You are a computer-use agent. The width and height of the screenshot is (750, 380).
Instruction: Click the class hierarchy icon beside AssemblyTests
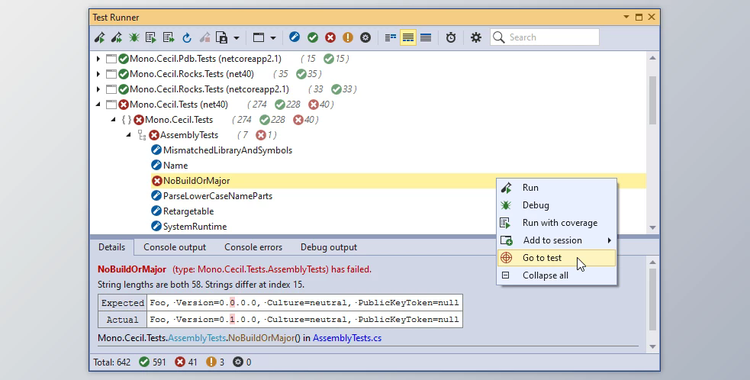point(142,135)
